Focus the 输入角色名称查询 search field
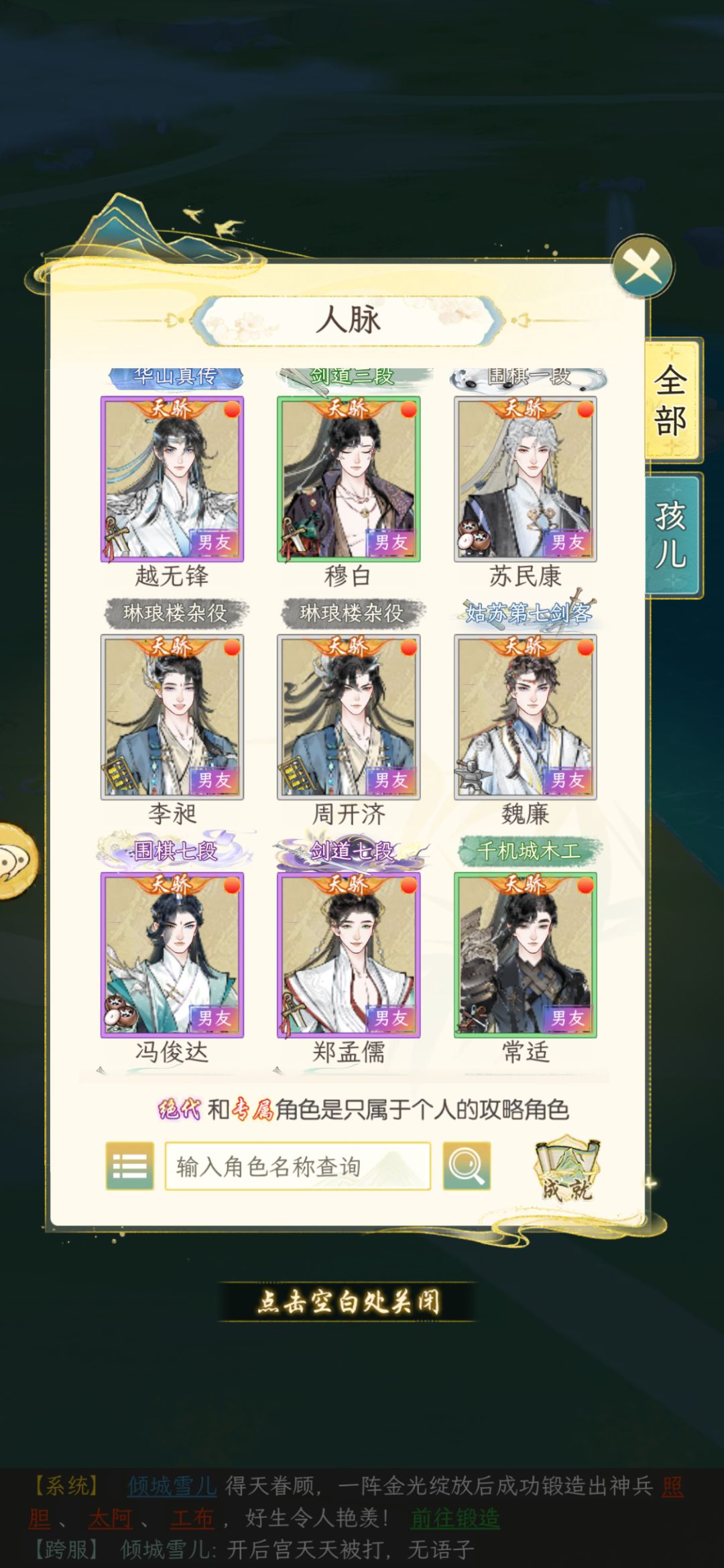Screen dimensions: 724x1568 coord(298,1166)
